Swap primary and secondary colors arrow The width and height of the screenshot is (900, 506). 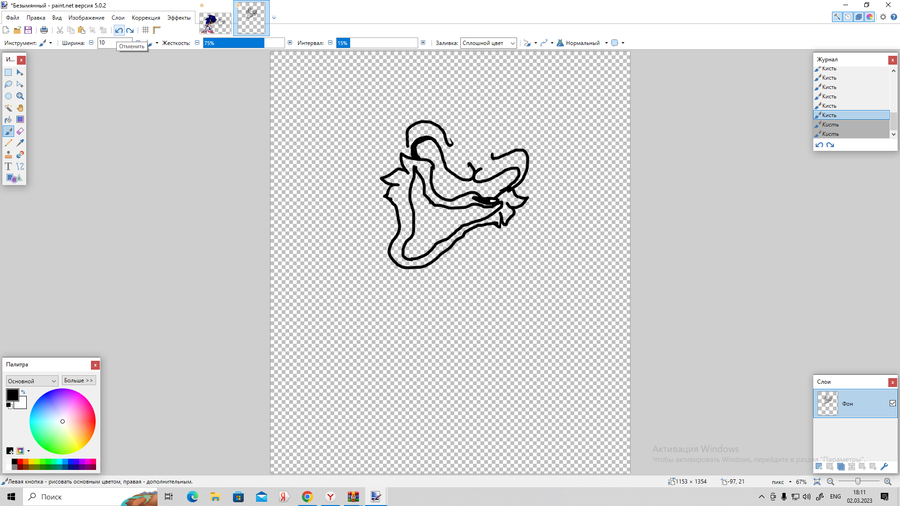[23, 392]
